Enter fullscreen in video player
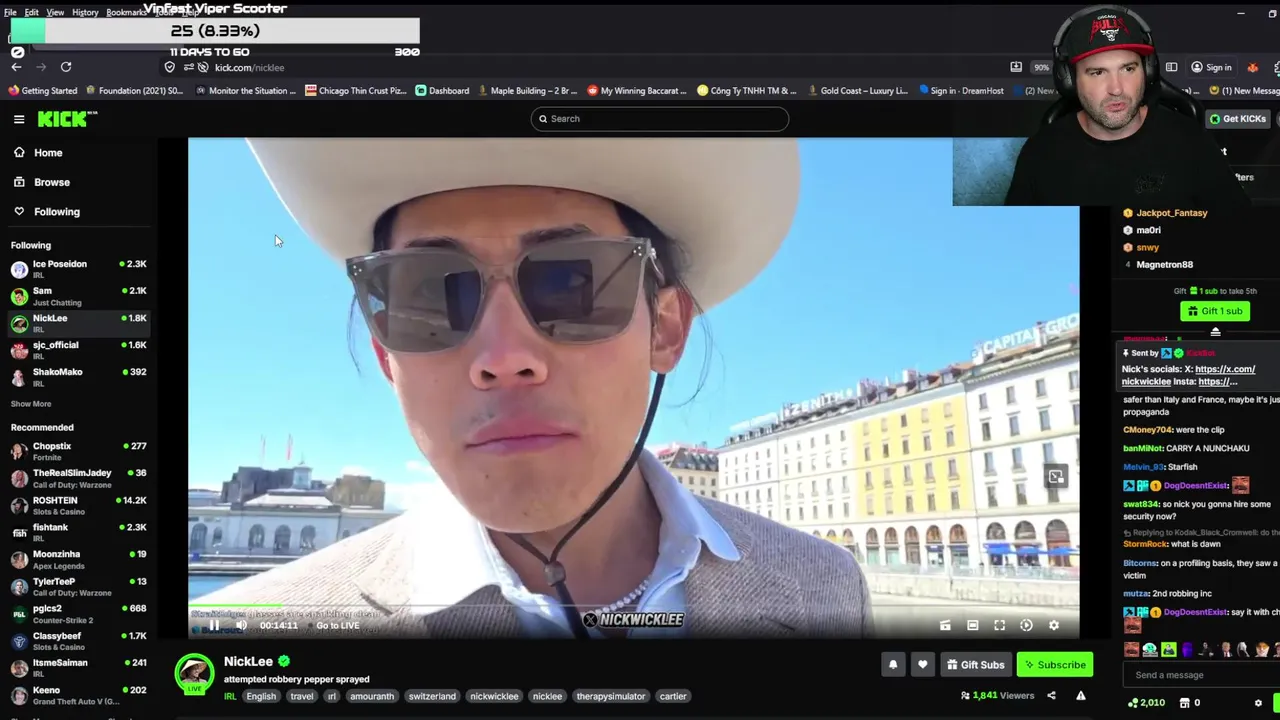The image size is (1280, 720). 999,626
